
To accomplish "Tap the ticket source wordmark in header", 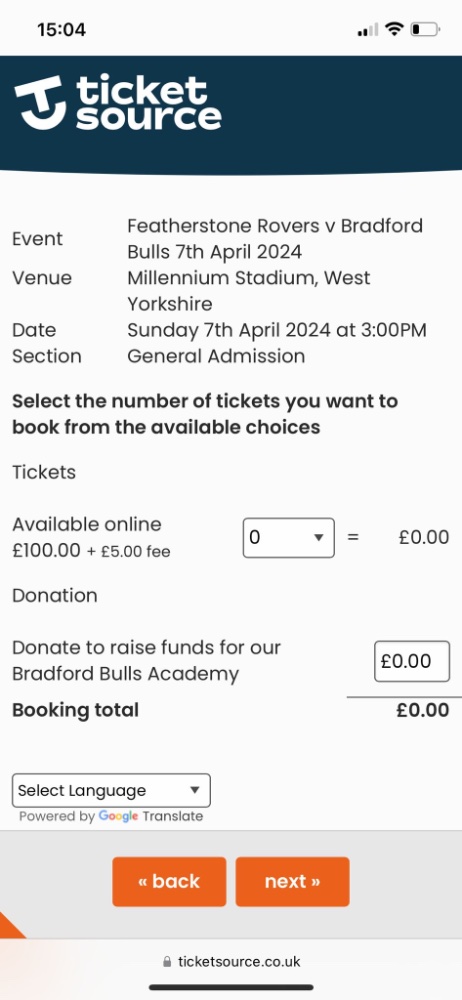I will click(x=149, y=103).
